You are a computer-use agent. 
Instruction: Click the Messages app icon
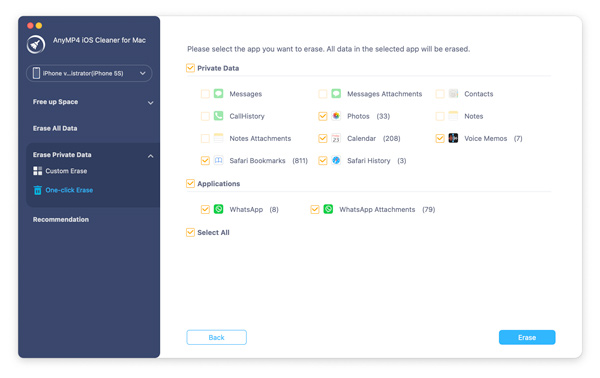(218, 94)
